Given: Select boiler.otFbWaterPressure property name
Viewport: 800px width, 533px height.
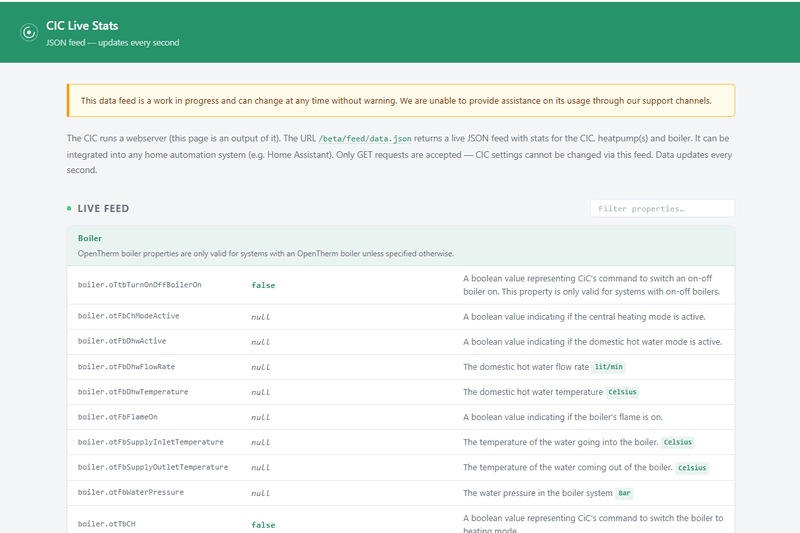Looking at the screenshot, I should (x=131, y=492).
